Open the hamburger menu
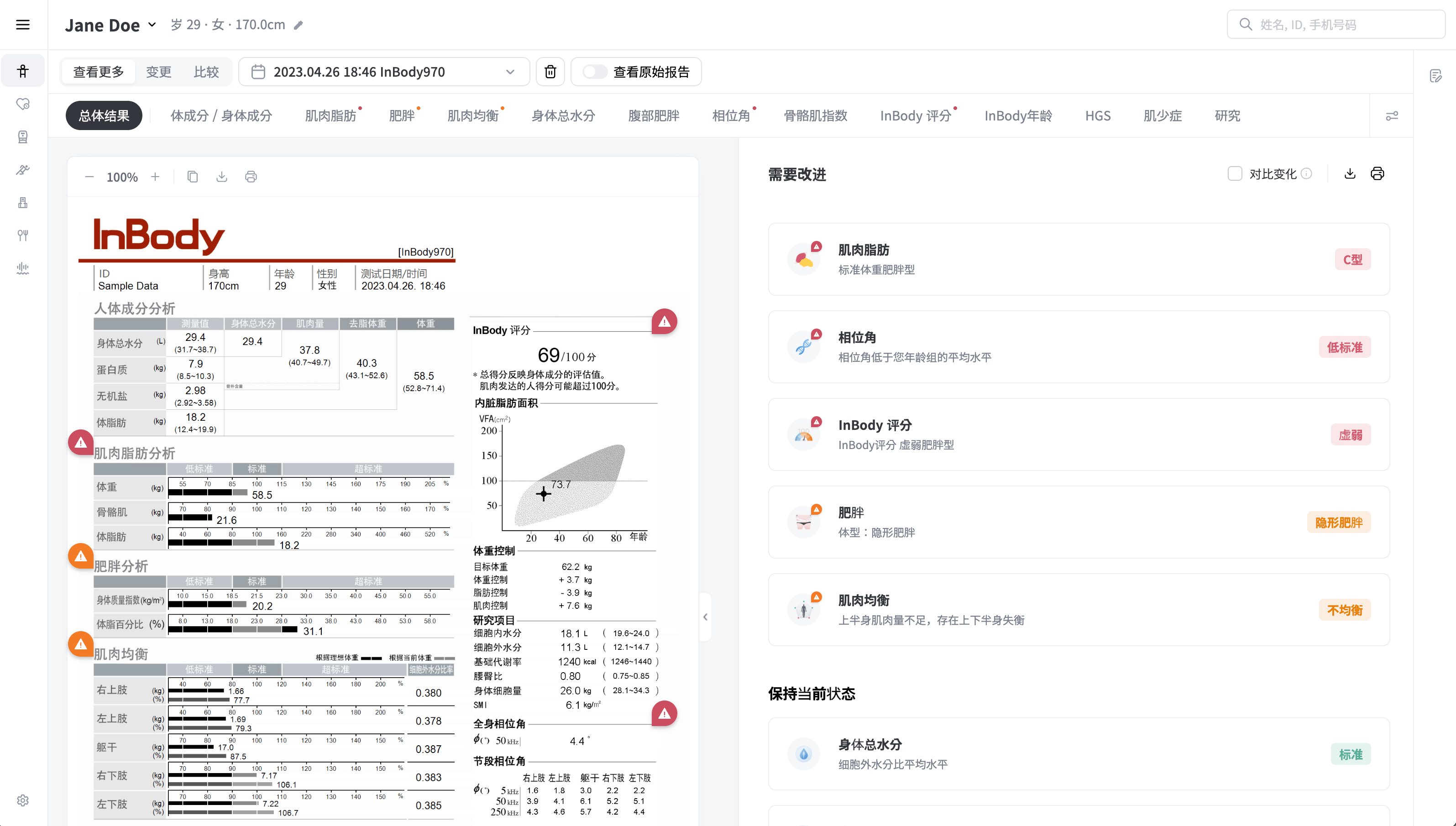1456x826 pixels. [x=23, y=24]
